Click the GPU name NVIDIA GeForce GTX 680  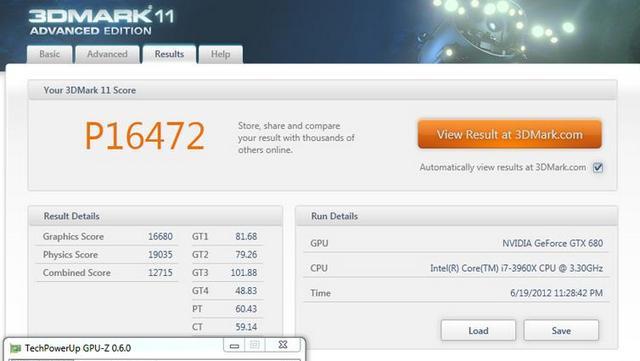pyautogui.click(x=552, y=243)
